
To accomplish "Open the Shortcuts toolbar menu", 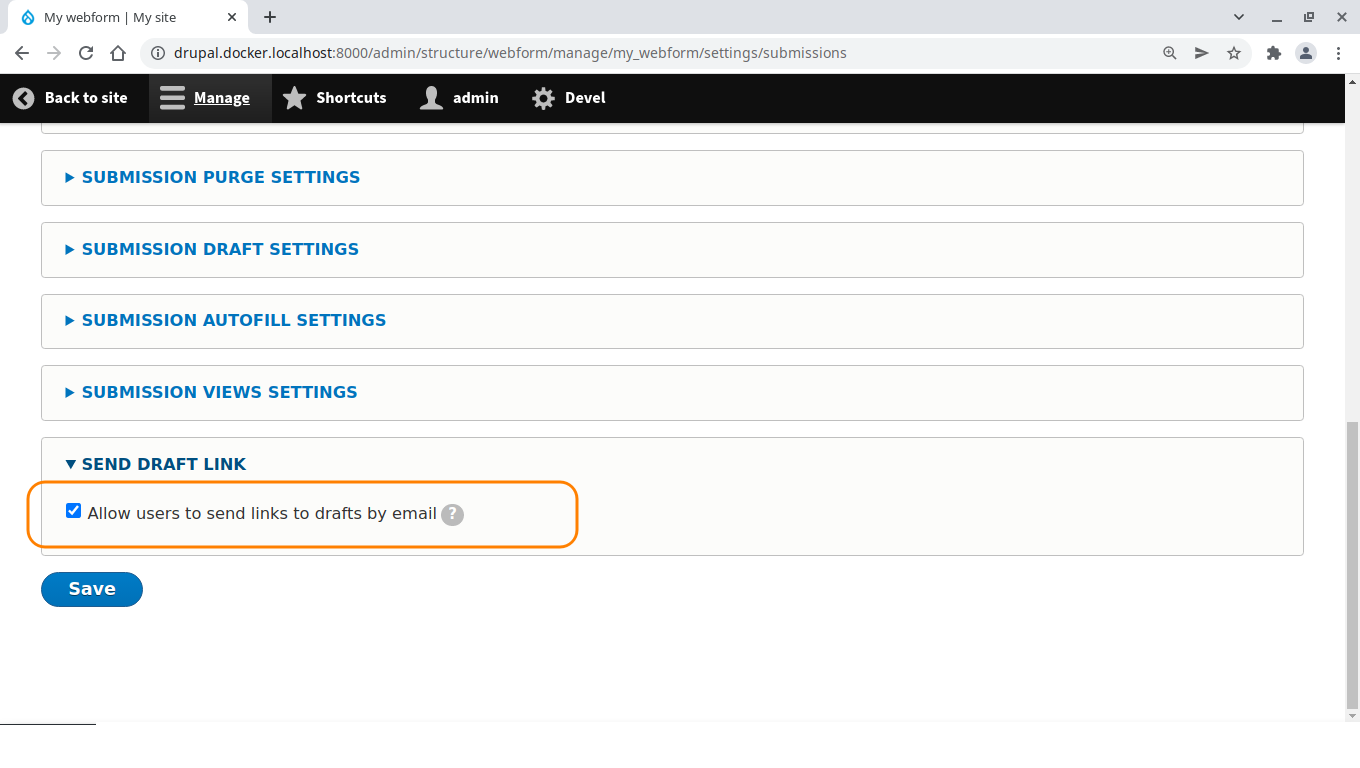I will click(335, 97).
